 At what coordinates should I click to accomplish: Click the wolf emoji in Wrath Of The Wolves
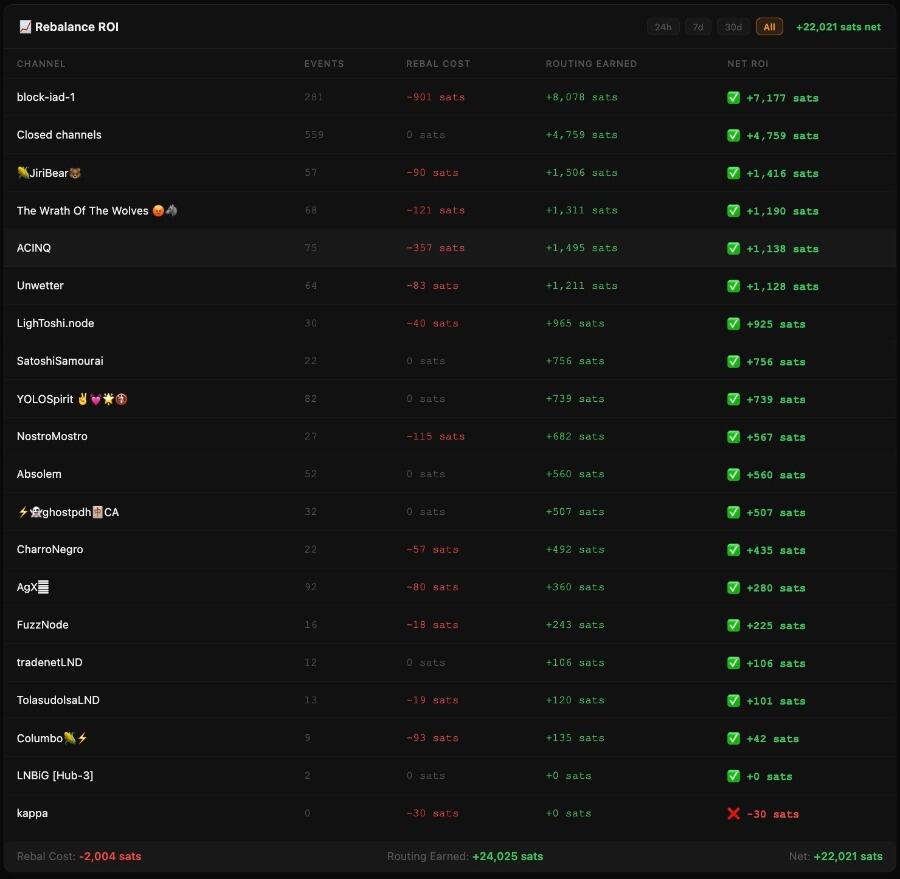pos(171,211)
